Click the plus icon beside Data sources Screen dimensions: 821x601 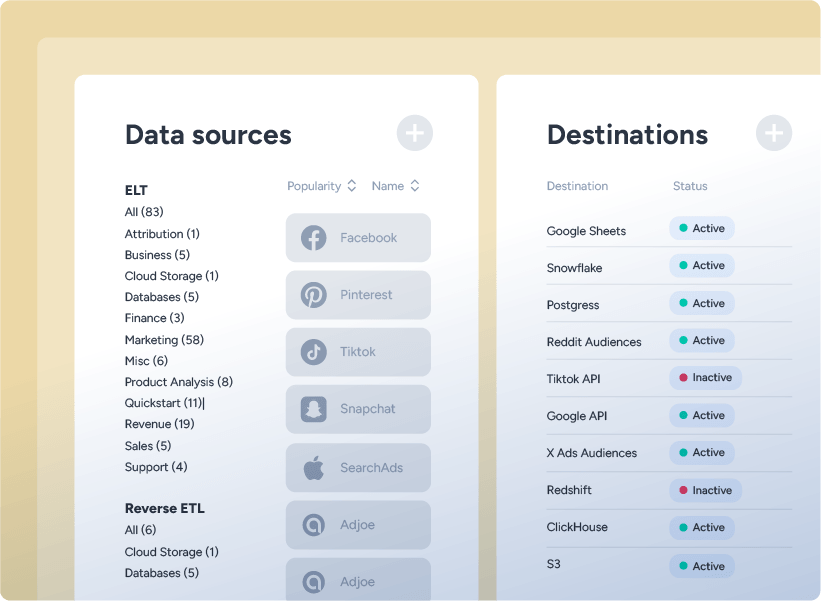(415, 133)
